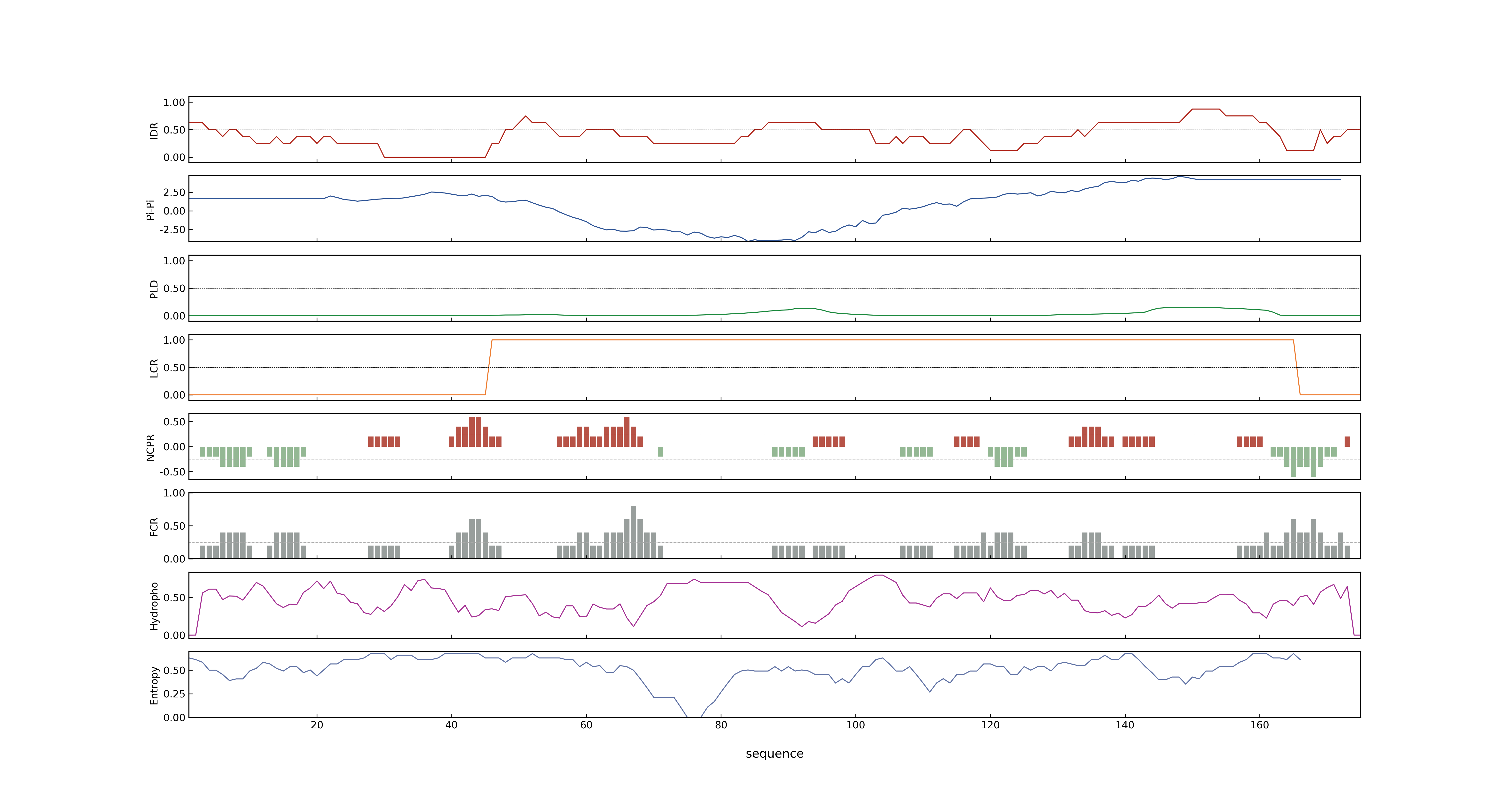Click the 1.00 tick on PLD axis
Viewport: 1512px width, 806px height.
point(174,261)
